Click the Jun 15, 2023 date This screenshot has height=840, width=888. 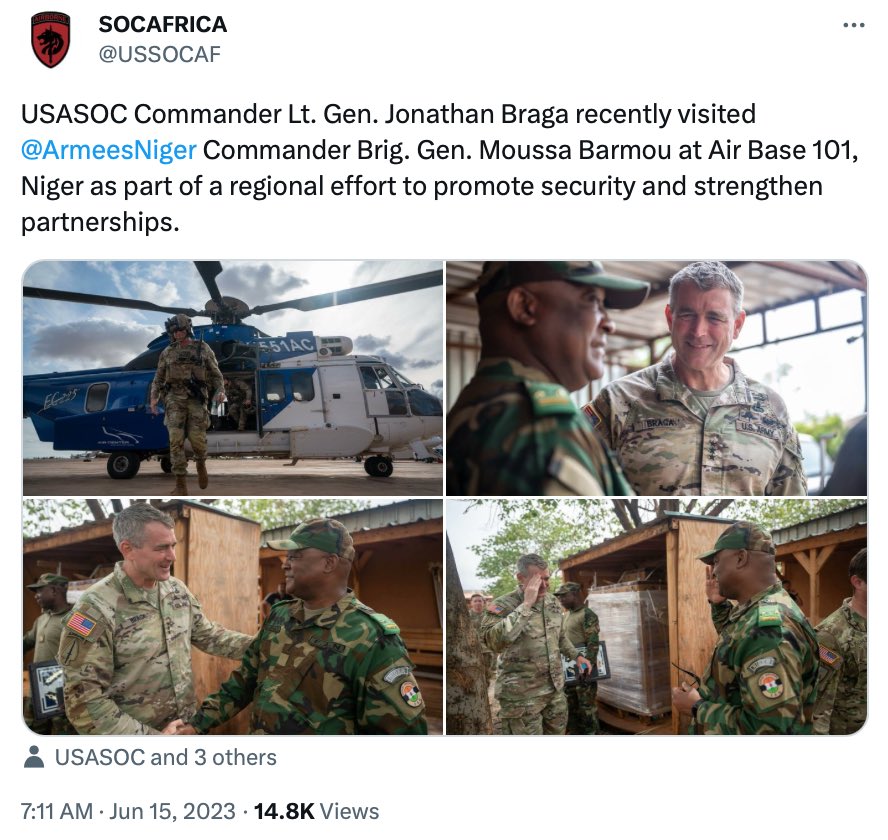coord(172,811)
